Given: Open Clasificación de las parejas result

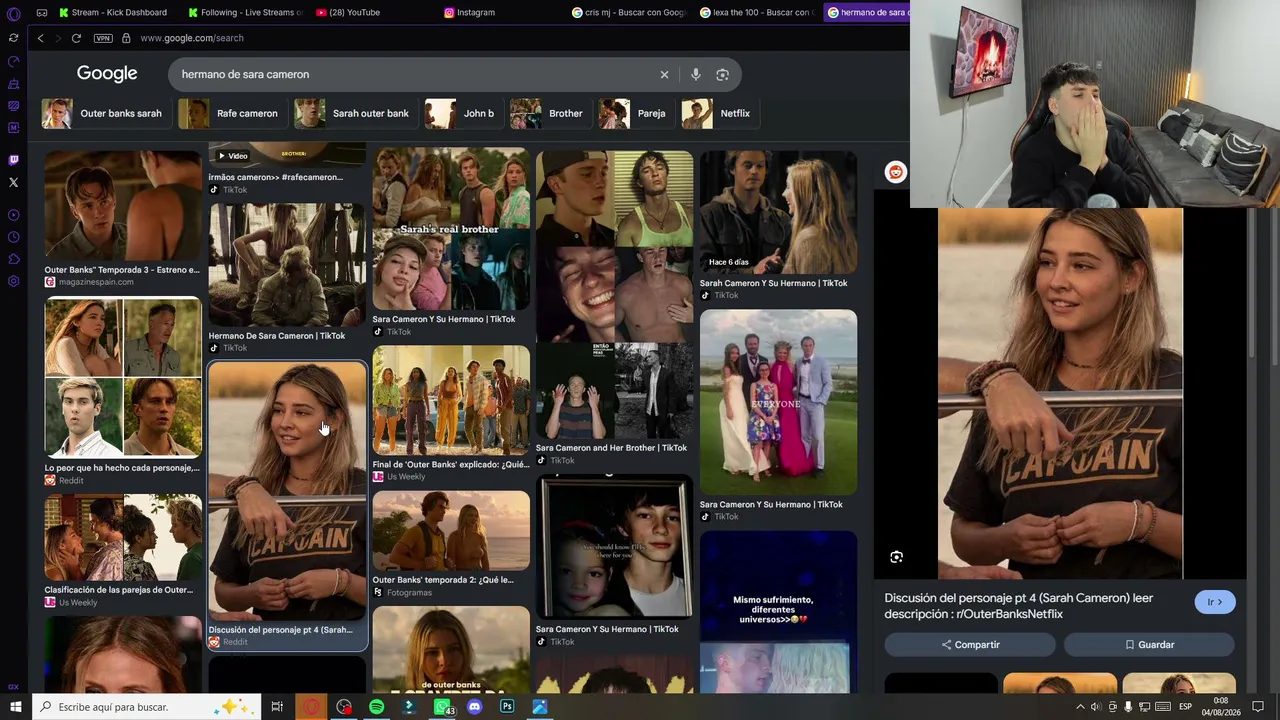Looking at the screenshot, I should coord(123,537).
